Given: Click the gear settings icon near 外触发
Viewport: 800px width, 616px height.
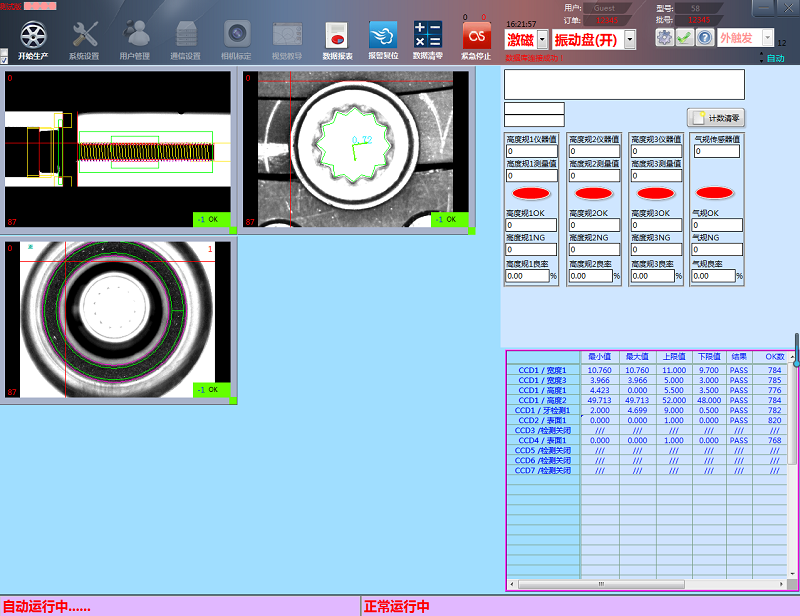Looking at the screenshot, I should point(664,37).
